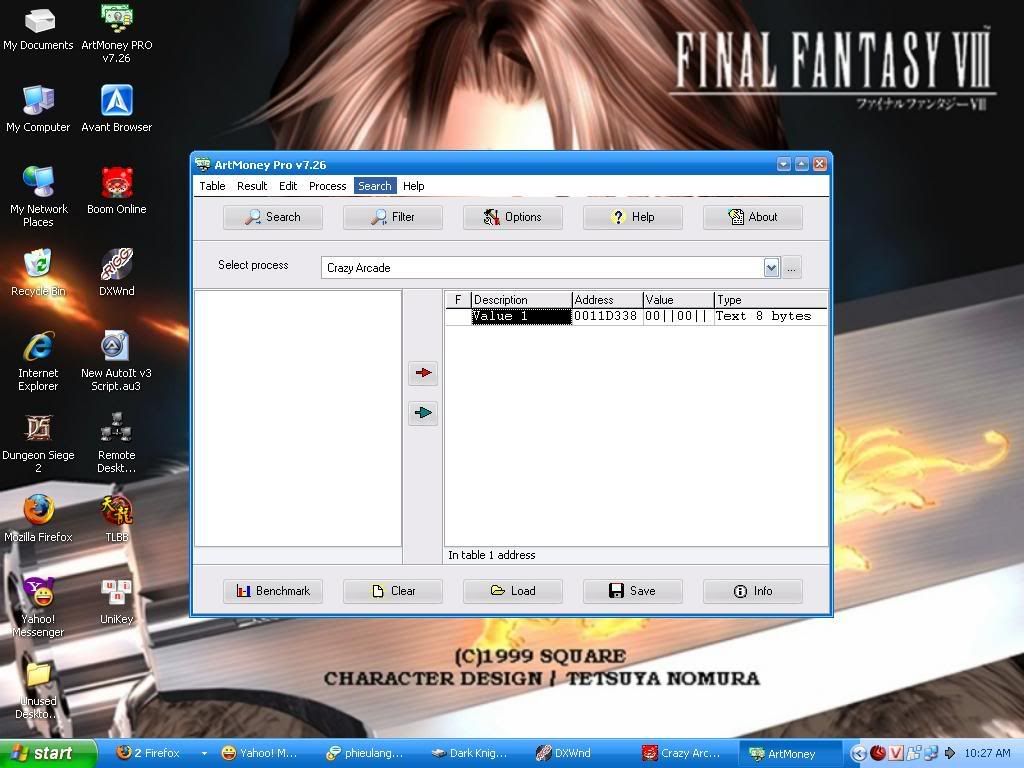Click the Value column header

[x=679, y=300]
